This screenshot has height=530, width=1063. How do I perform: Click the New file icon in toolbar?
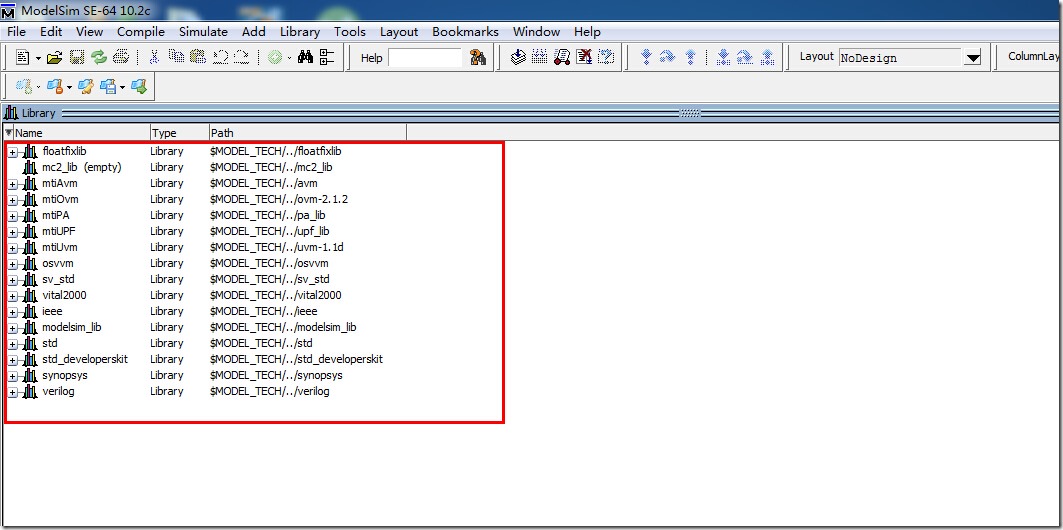click(x=23, y=58)
